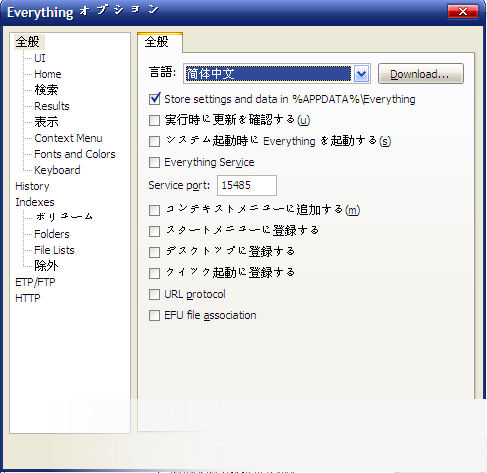Enable EFU file association checkbox
Viewport: 487px width, 473px height.
click(x=154, y=316)
